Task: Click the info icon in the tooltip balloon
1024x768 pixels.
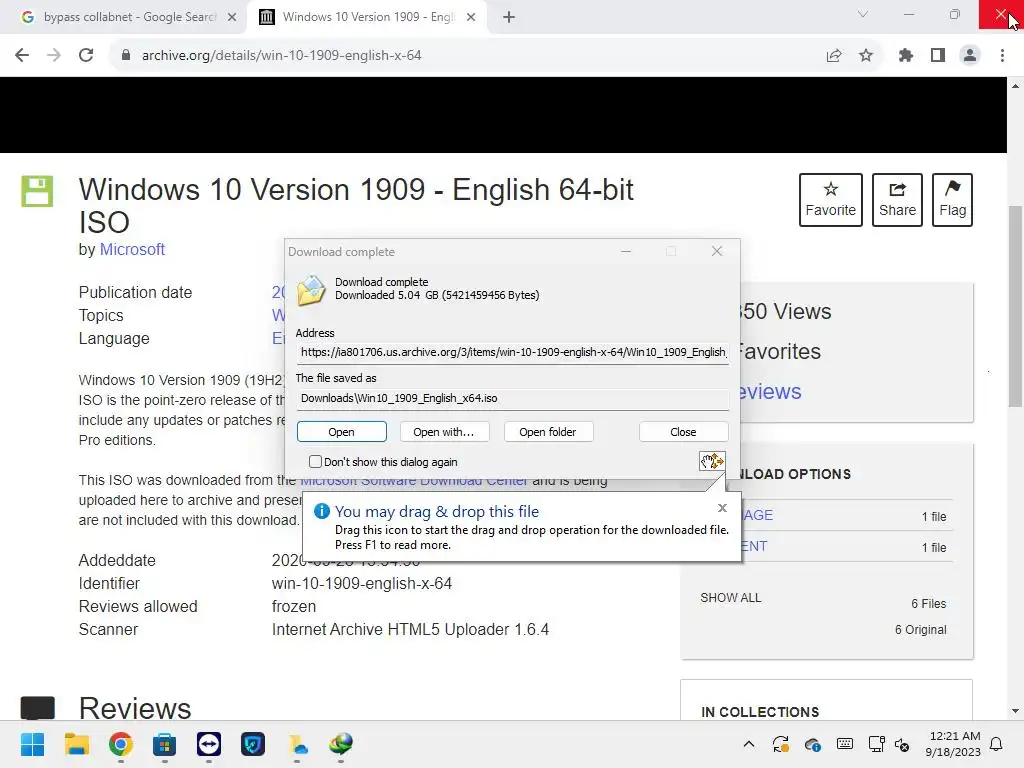Action: 321,511
